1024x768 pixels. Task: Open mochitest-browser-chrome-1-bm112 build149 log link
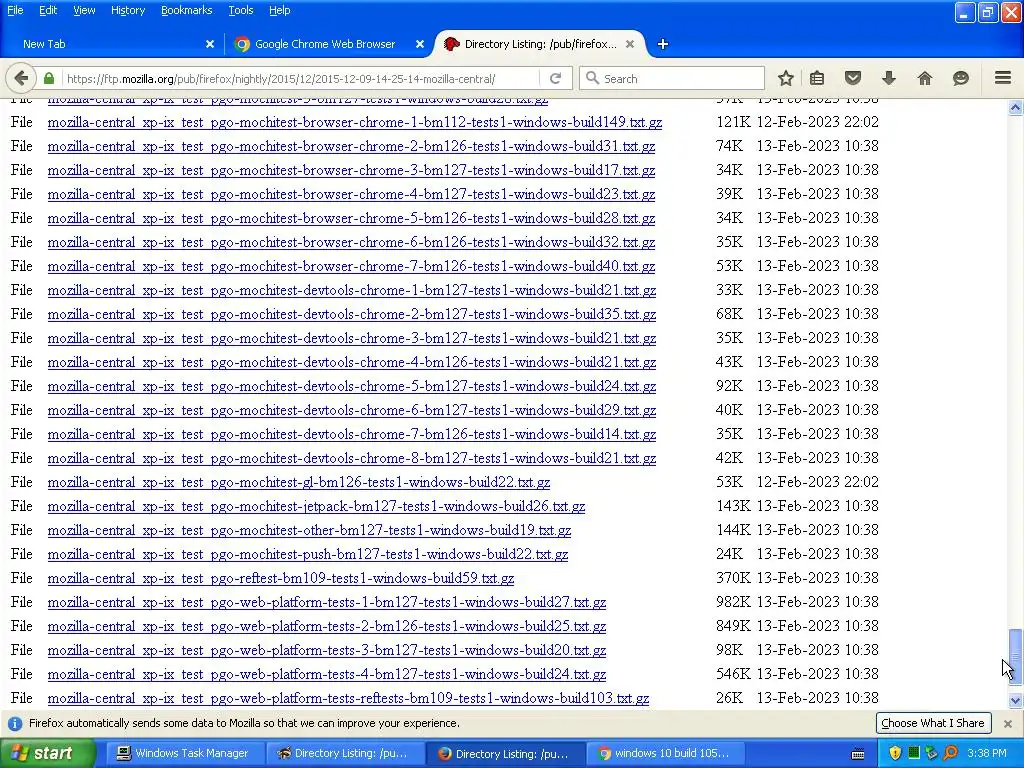click(355, 122)
